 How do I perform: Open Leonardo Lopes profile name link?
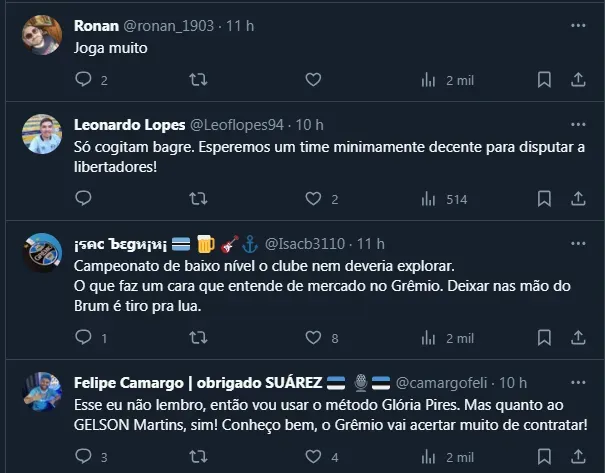pyautogui.click(x=129, y=125)
